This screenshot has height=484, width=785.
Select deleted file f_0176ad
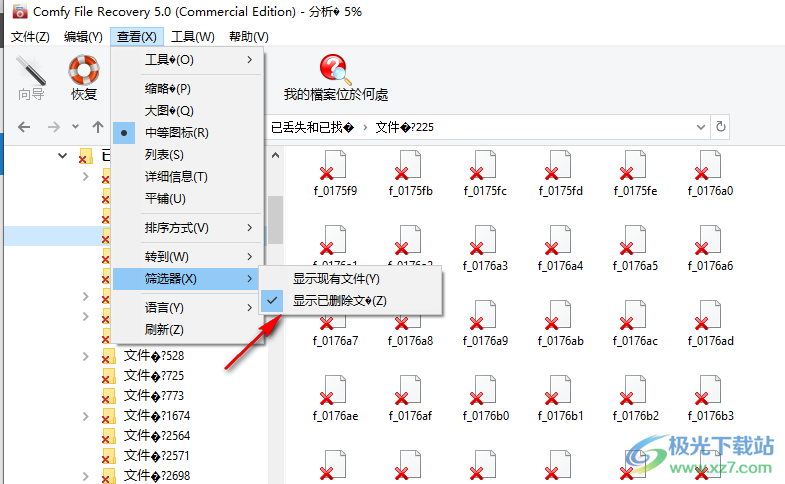click(710, 323)
